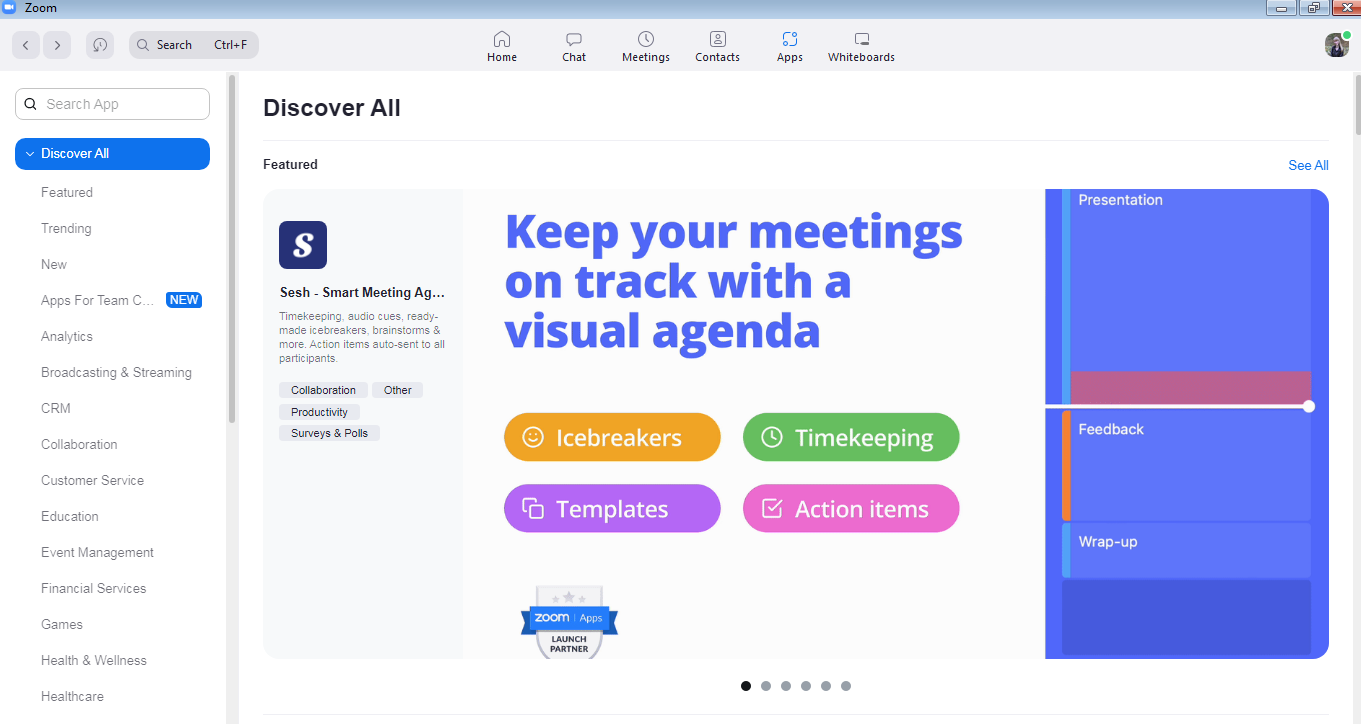The height and width of the screenshot is (725, 1361).
Task: Select Broadcasting & Streaming category
Action: (x=116, y=372)
